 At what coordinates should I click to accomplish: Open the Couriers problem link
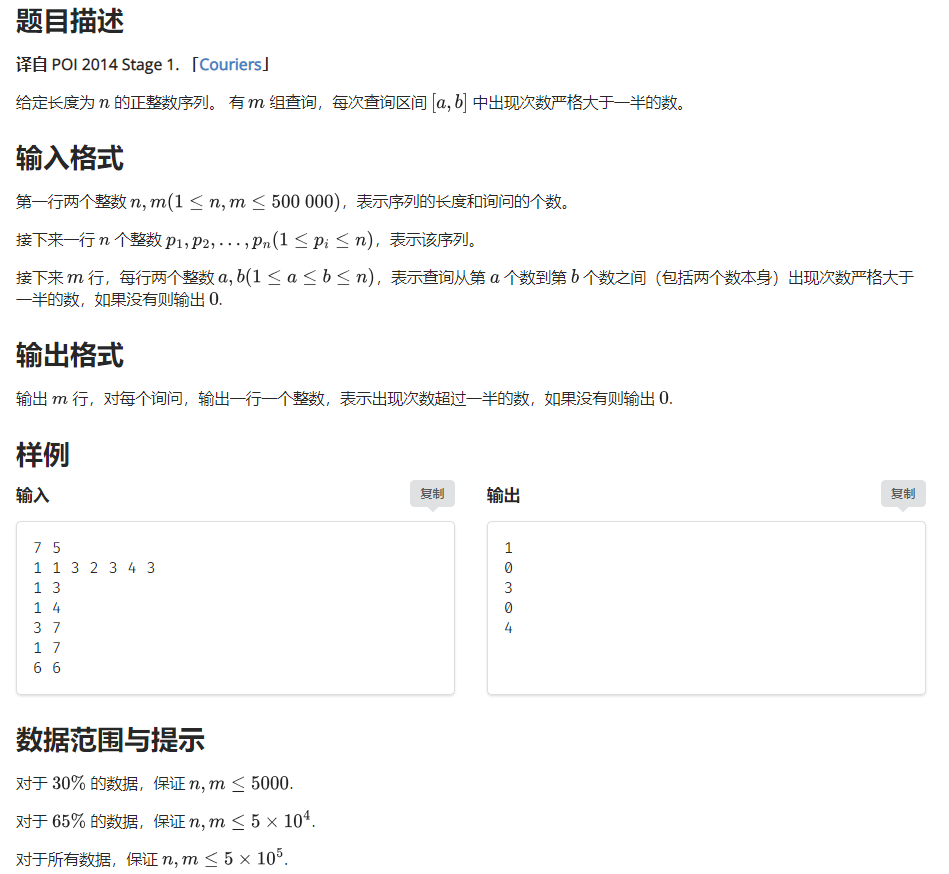231,64
